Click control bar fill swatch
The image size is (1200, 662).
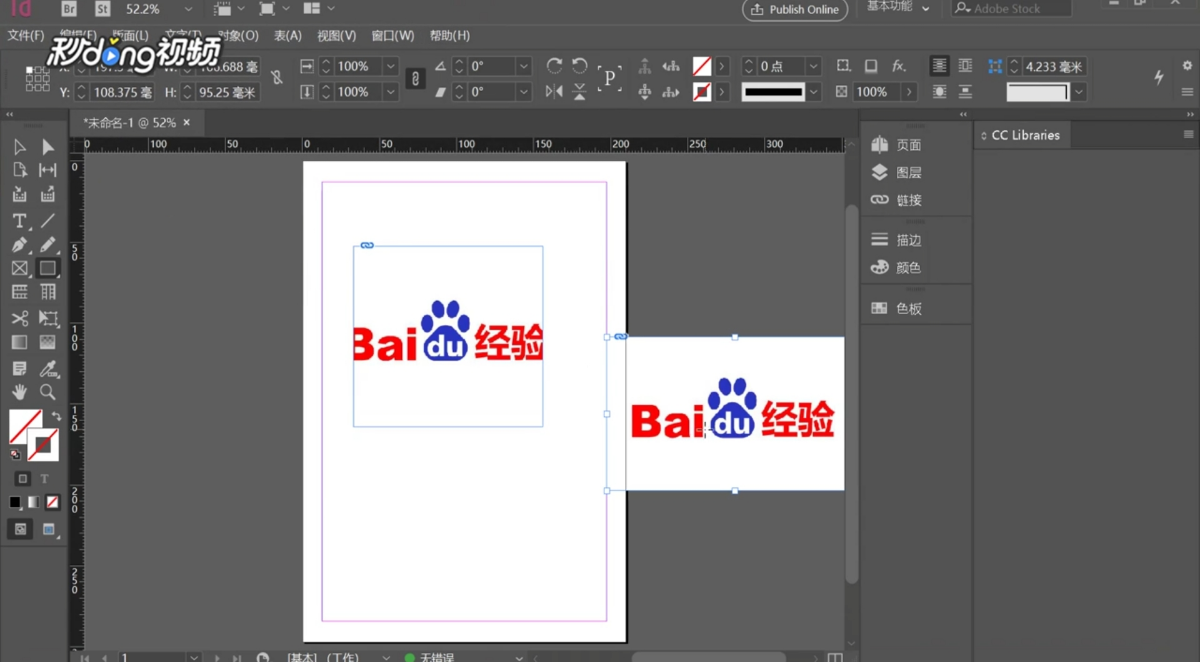(702, 66)
